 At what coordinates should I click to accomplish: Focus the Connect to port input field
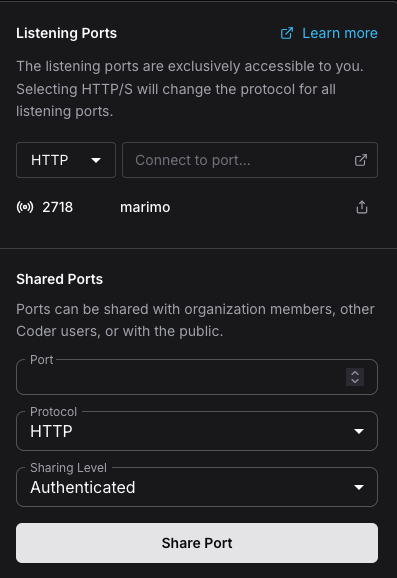point(250,160)
